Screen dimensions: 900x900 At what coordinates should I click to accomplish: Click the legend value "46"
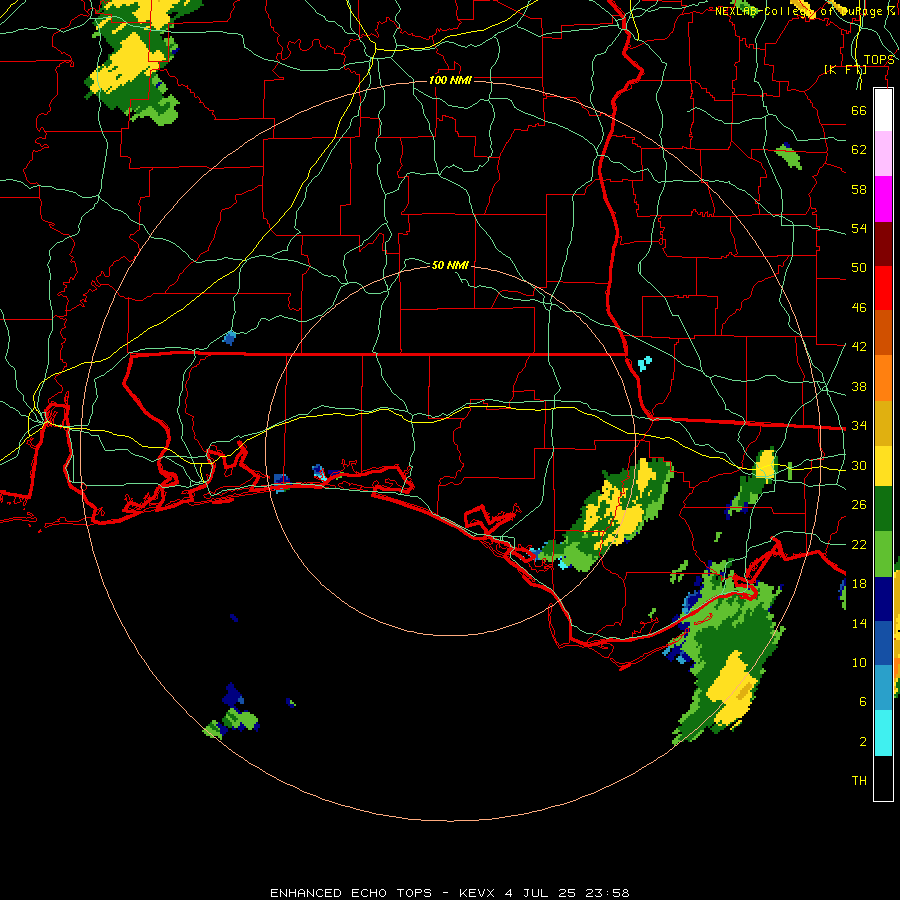859,308
